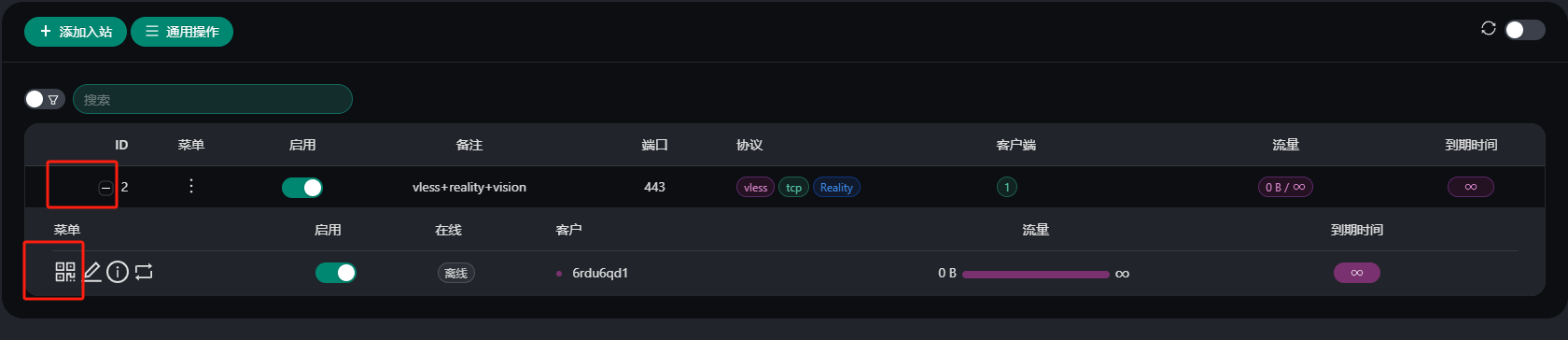Enable the auto-refresh switch

[1525, 30]
